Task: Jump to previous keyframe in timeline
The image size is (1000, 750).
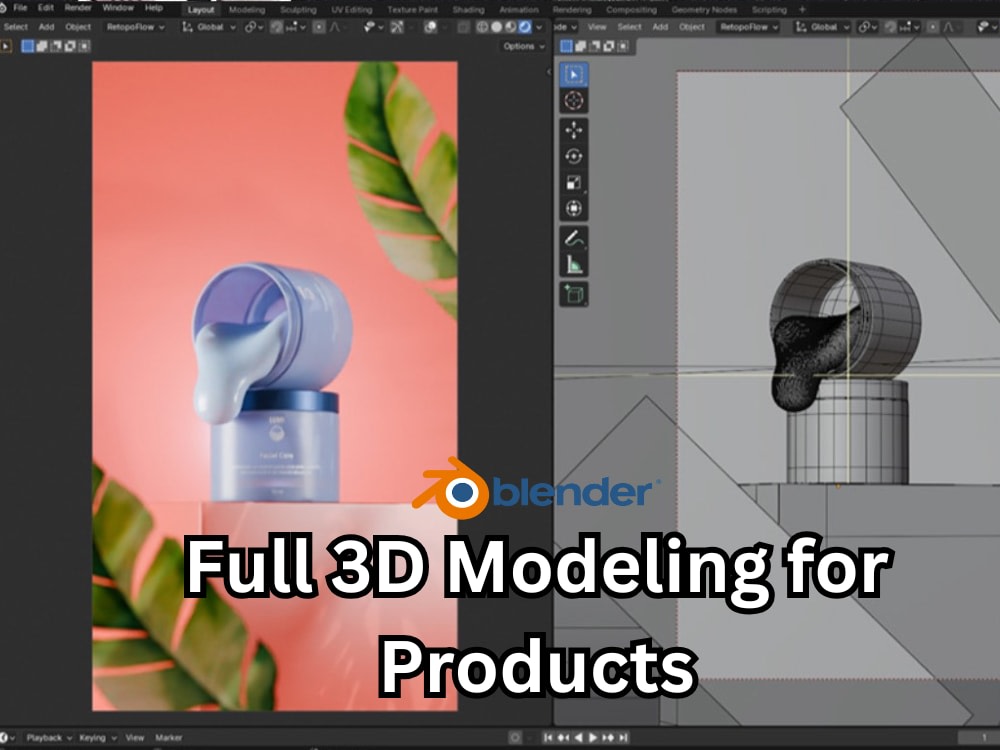Action: (562, 737)
